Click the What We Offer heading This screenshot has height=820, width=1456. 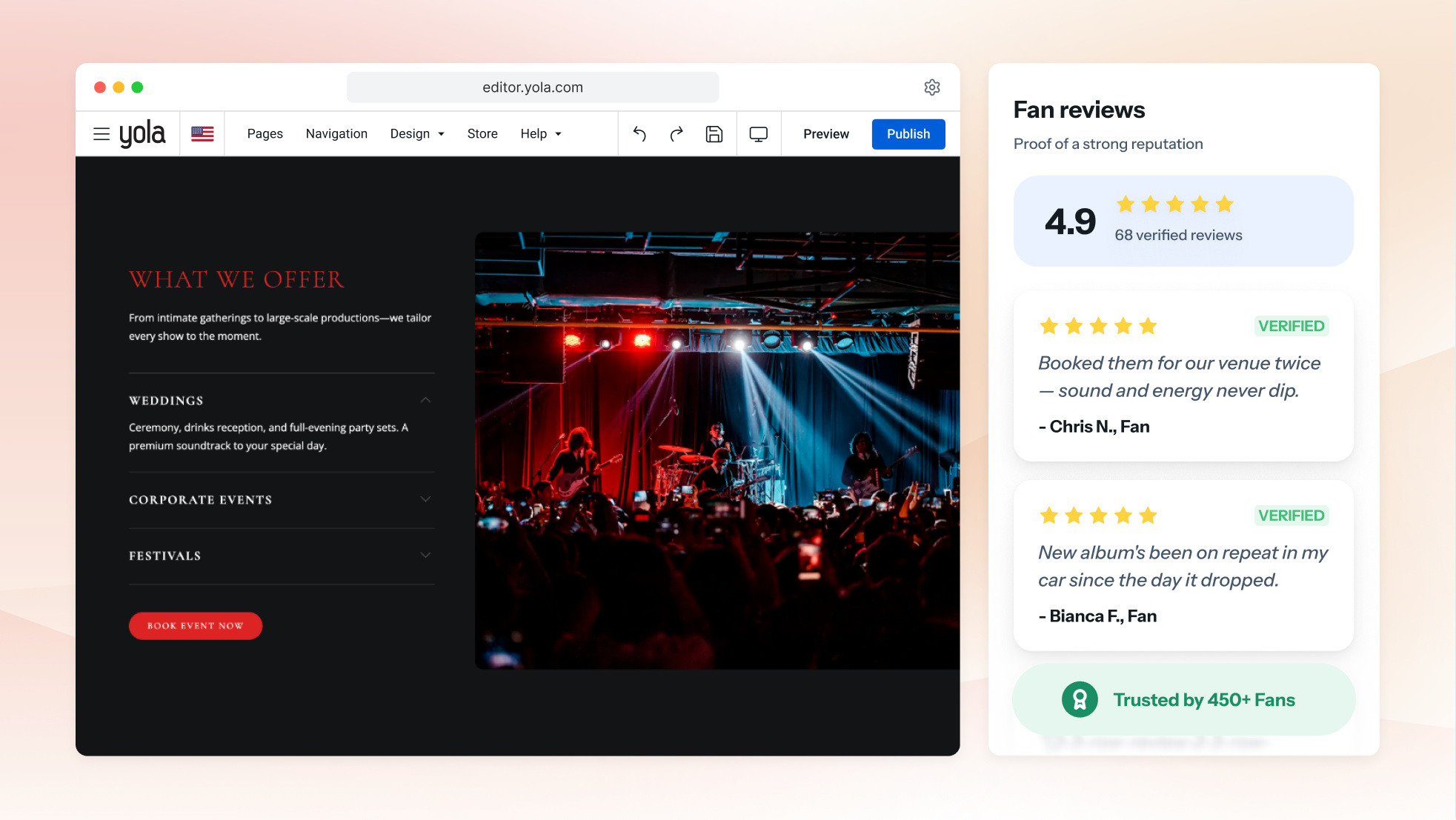pyautogui.click(x=237, y=279)
